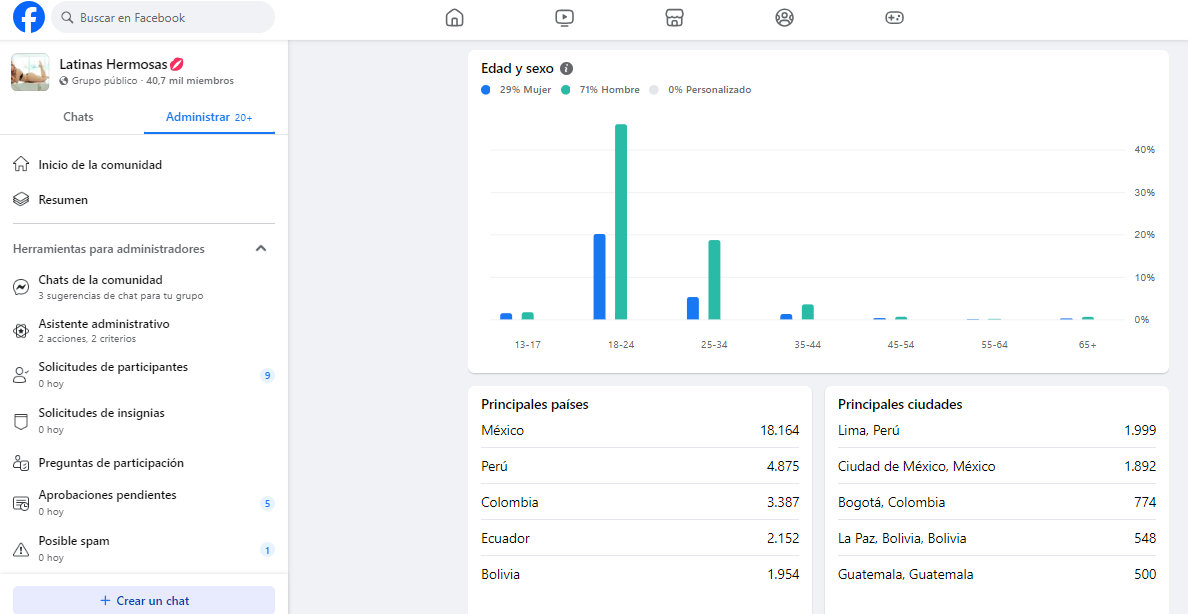Open Posible spam item

[144, 549]
